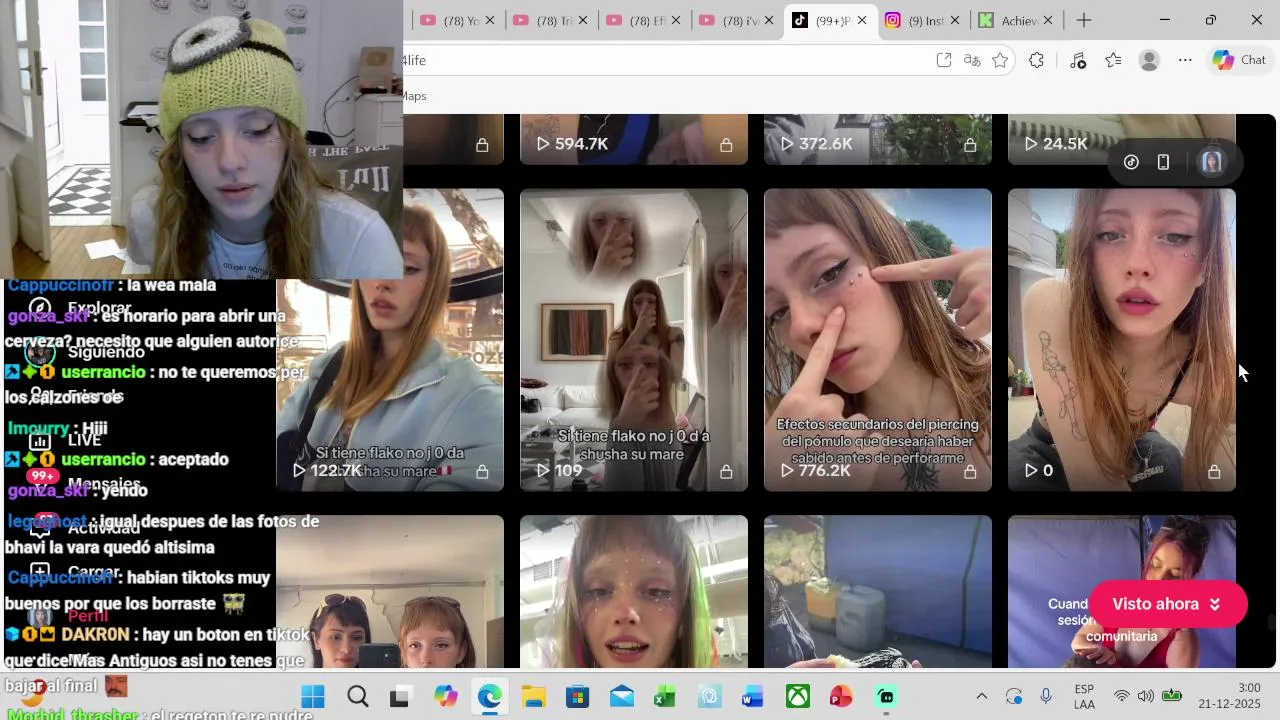1280x720 pixels.
Task: Click lock icon on 372.6K video
Action: (x=970, y=145)
